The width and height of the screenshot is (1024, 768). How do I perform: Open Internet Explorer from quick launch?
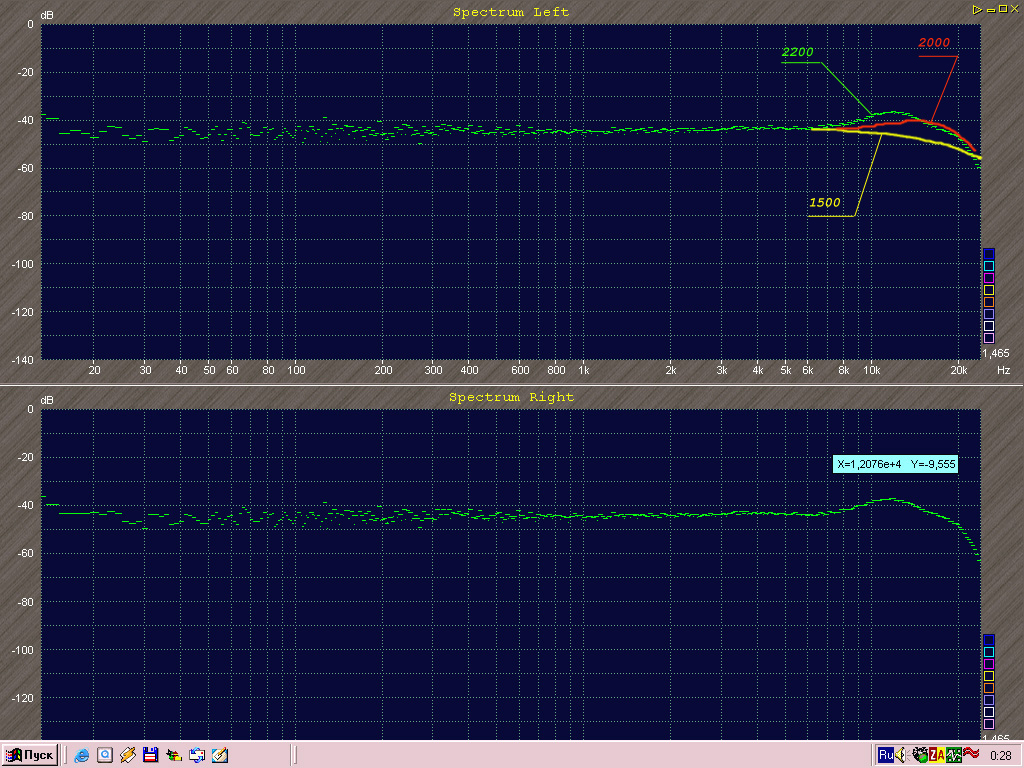(81, 755)
